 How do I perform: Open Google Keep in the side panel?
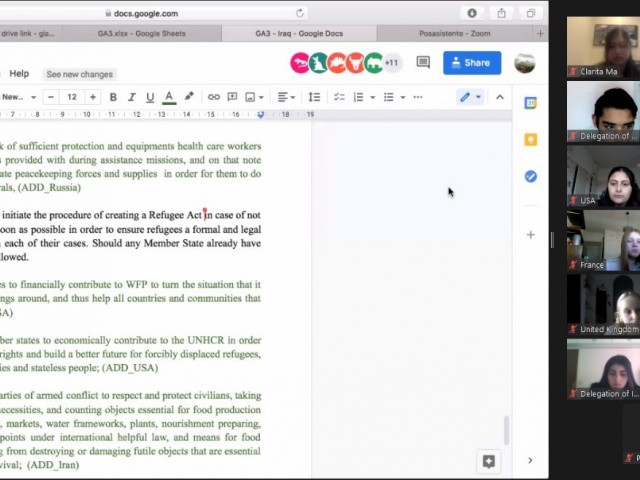531,140
